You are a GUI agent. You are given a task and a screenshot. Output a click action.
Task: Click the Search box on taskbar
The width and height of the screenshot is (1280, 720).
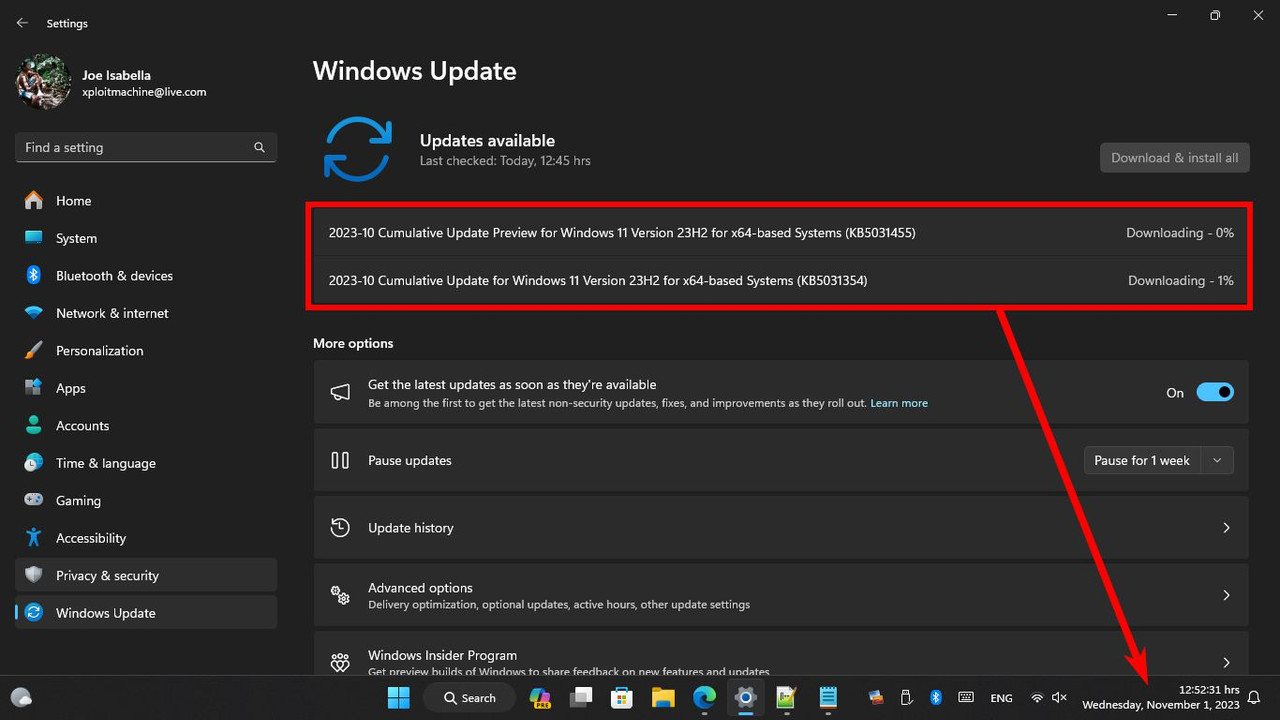469,698
